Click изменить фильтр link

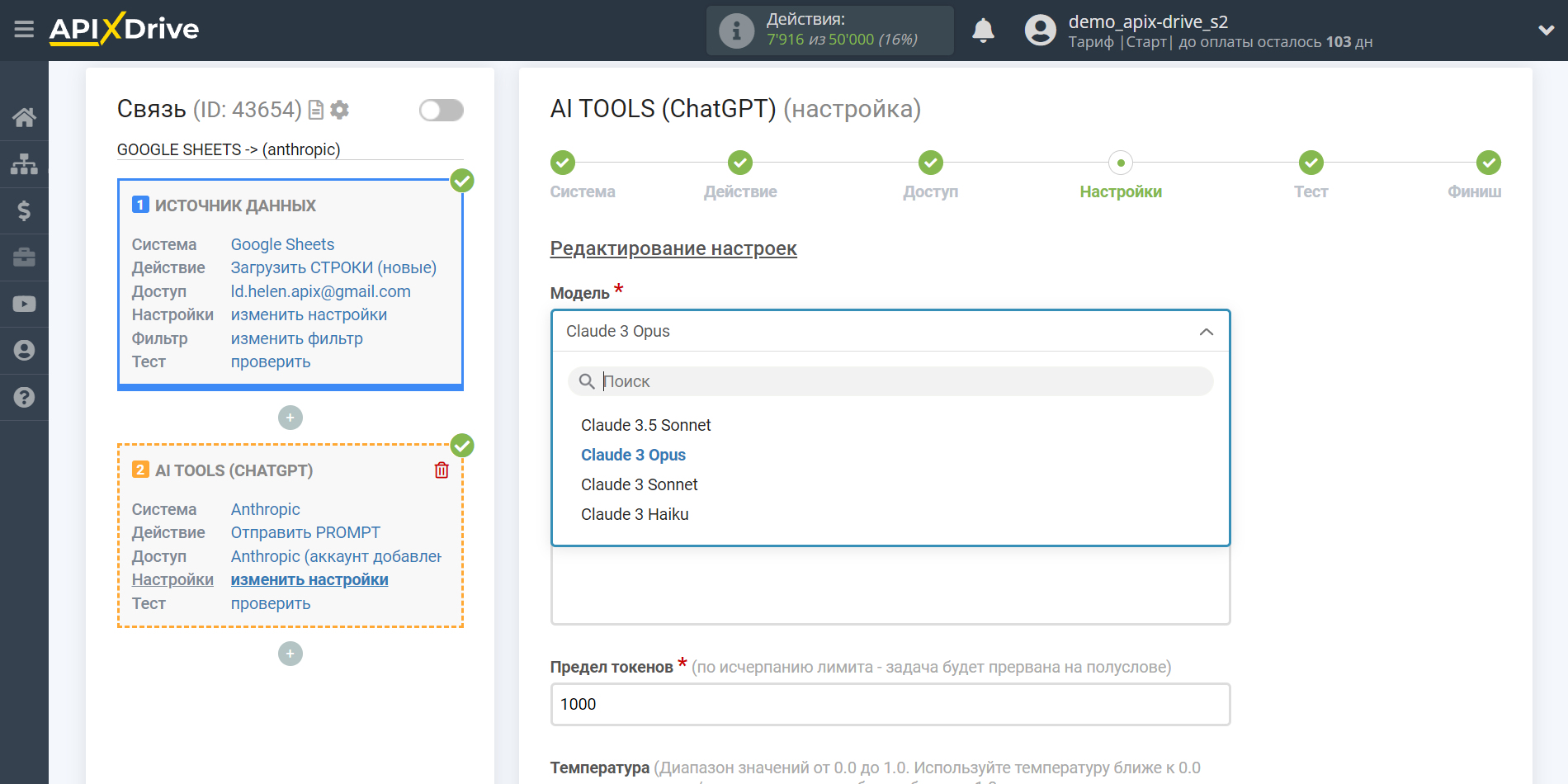point(296,338)
